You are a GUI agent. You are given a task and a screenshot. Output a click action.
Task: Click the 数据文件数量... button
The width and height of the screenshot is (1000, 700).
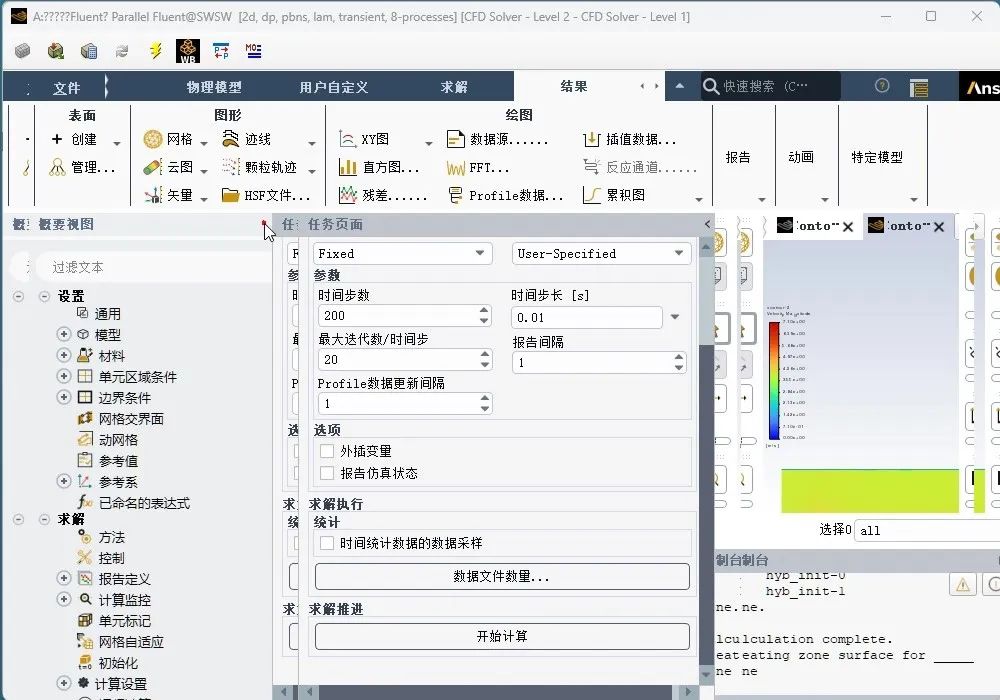point(501,577)
